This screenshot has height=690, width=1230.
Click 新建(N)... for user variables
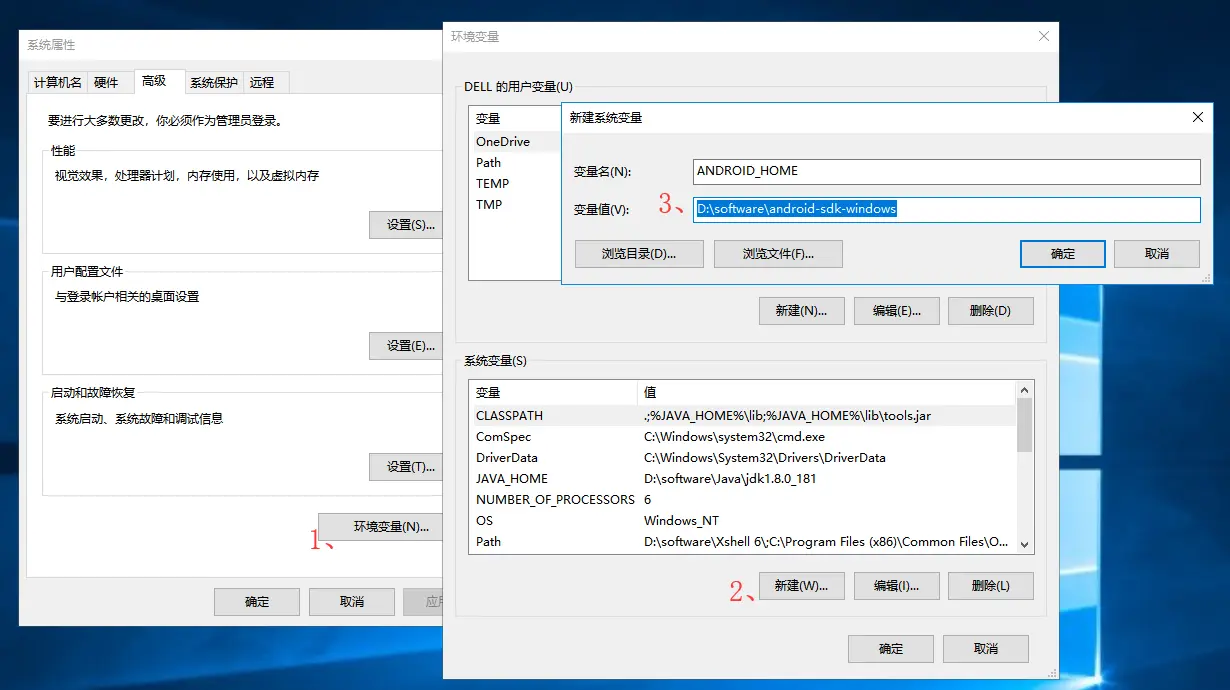click(x=801, y=311)
